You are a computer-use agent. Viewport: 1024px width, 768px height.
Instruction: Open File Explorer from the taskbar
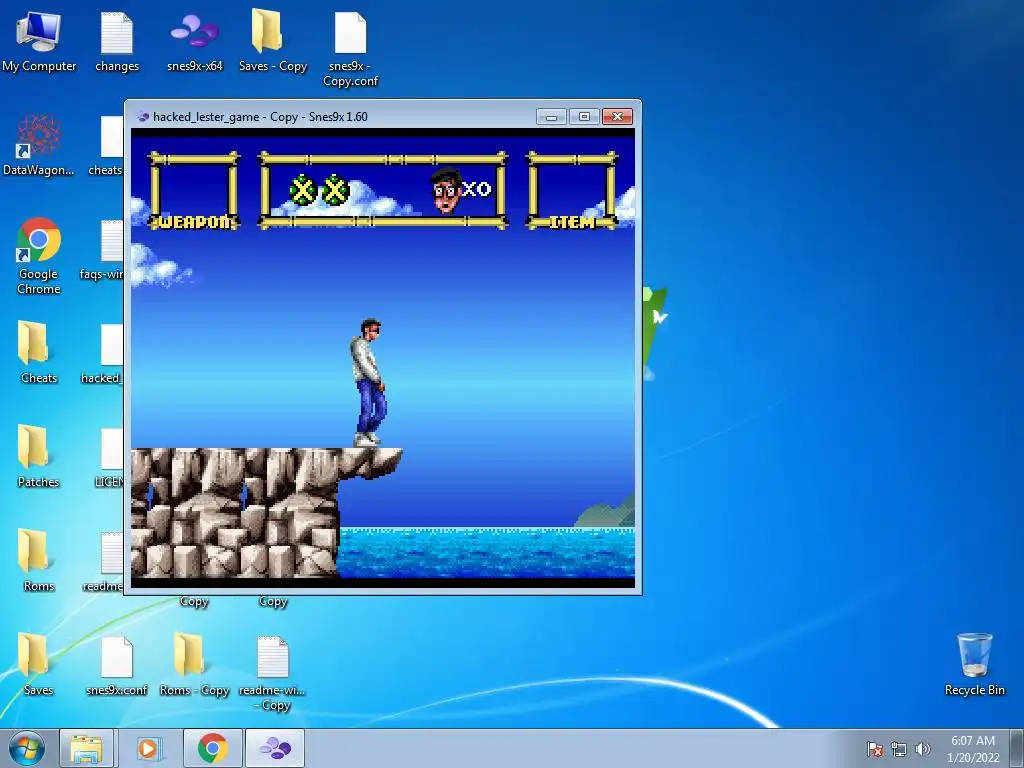(86, 748)
